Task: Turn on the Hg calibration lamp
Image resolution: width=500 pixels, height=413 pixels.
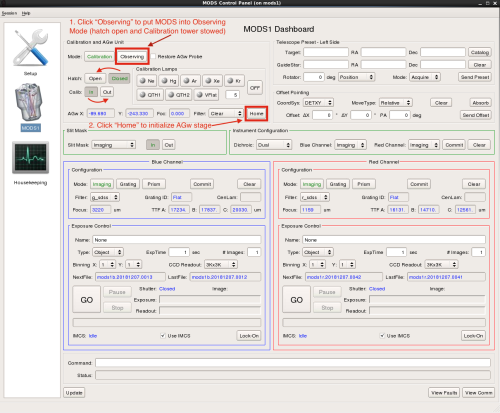Action: click(169, 81)
